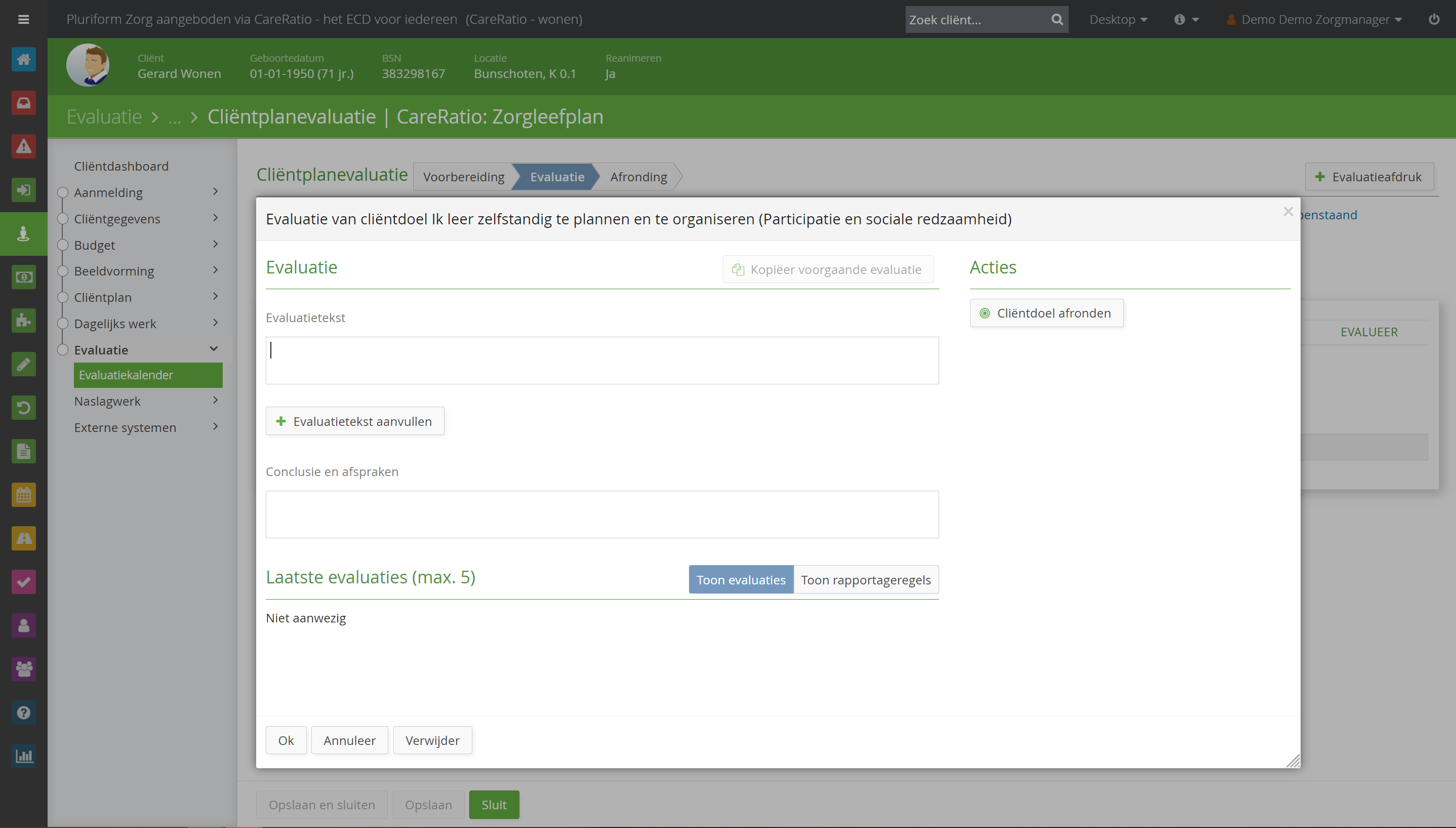Open the info icon dropdown
Viewport: 1456px width, 828px height.
1186,19
